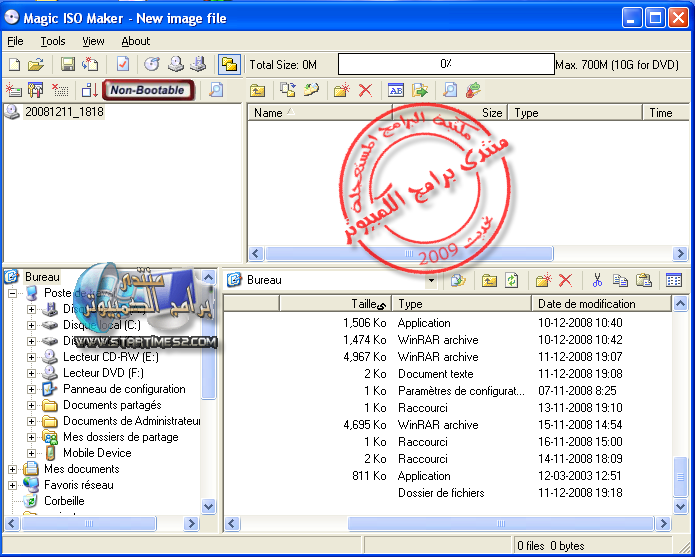Open an existing image file via the open folder icon
The height and width of the screenshot is (557, 695).
click(35, 65)
